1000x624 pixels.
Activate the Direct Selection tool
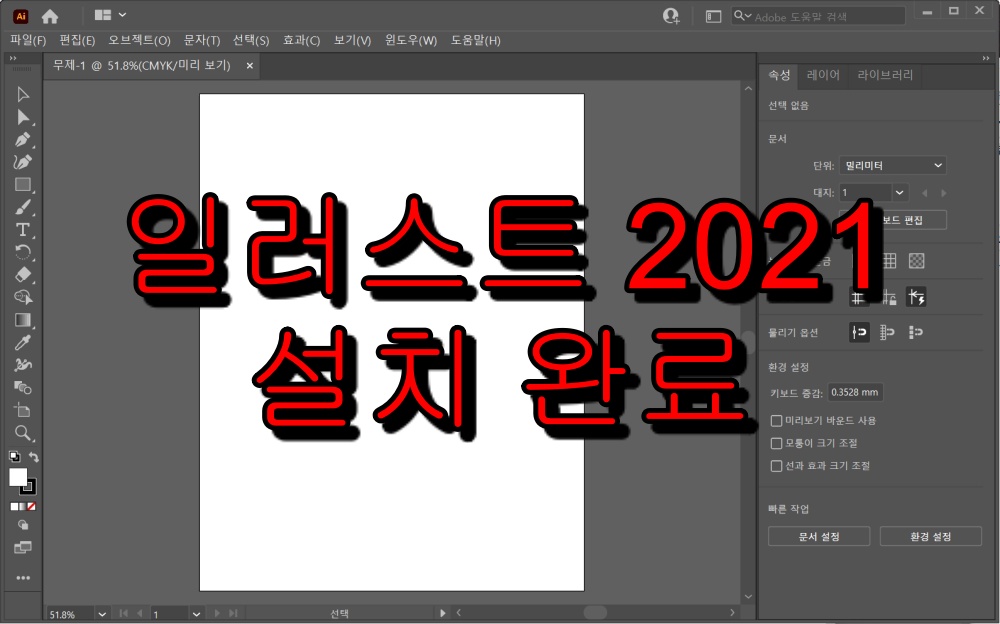(22, 116)
